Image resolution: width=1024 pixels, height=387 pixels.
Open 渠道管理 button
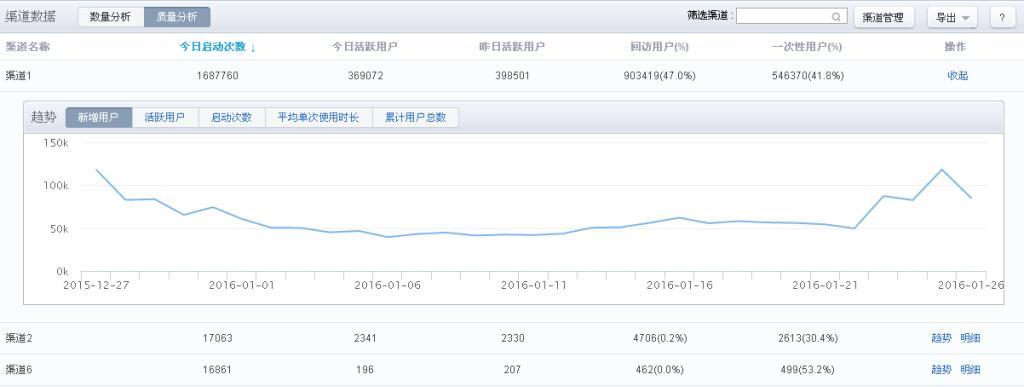click(883, 18)
